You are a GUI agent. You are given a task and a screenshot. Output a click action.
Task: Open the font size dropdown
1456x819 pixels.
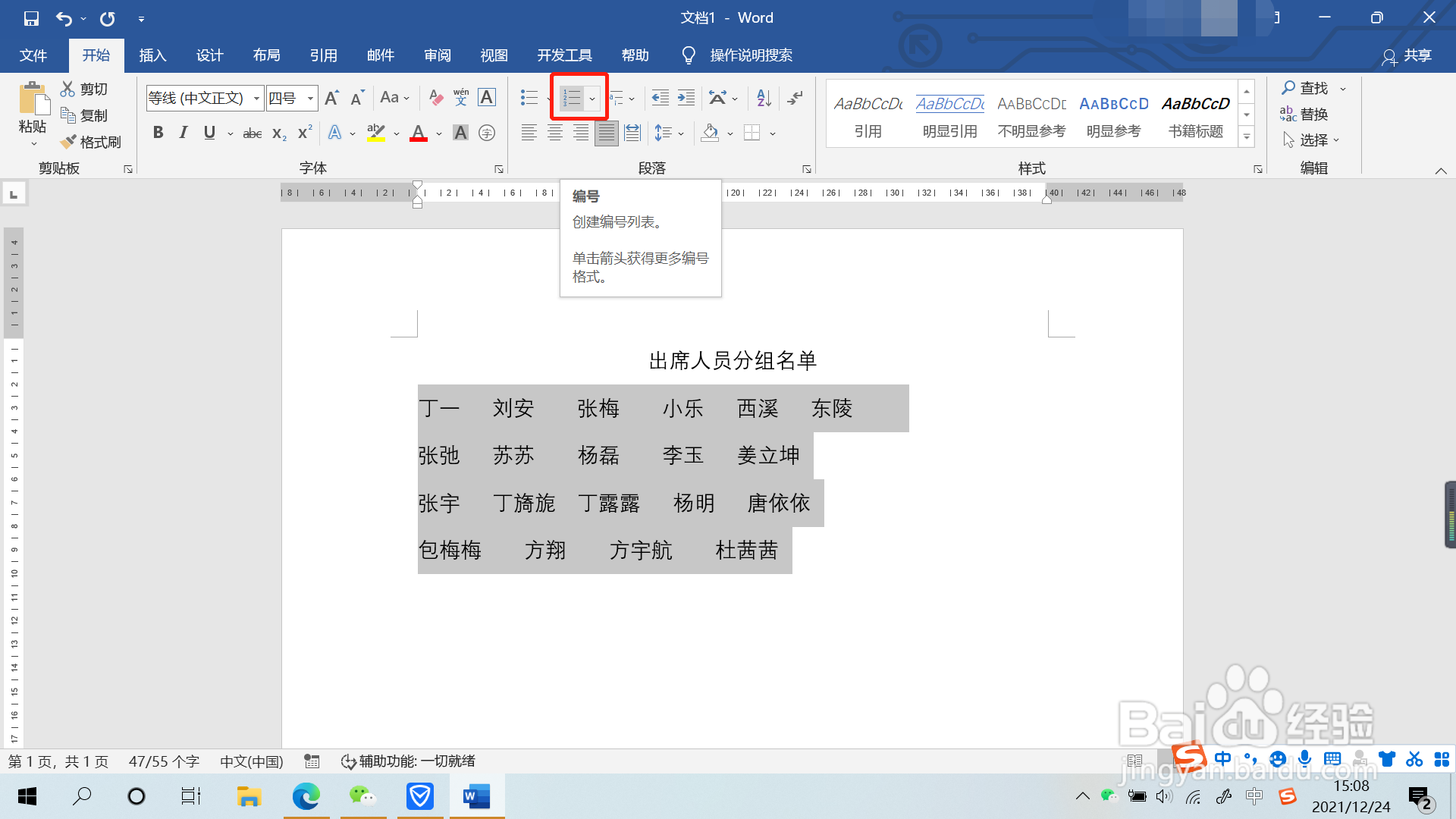coord(310,98)
